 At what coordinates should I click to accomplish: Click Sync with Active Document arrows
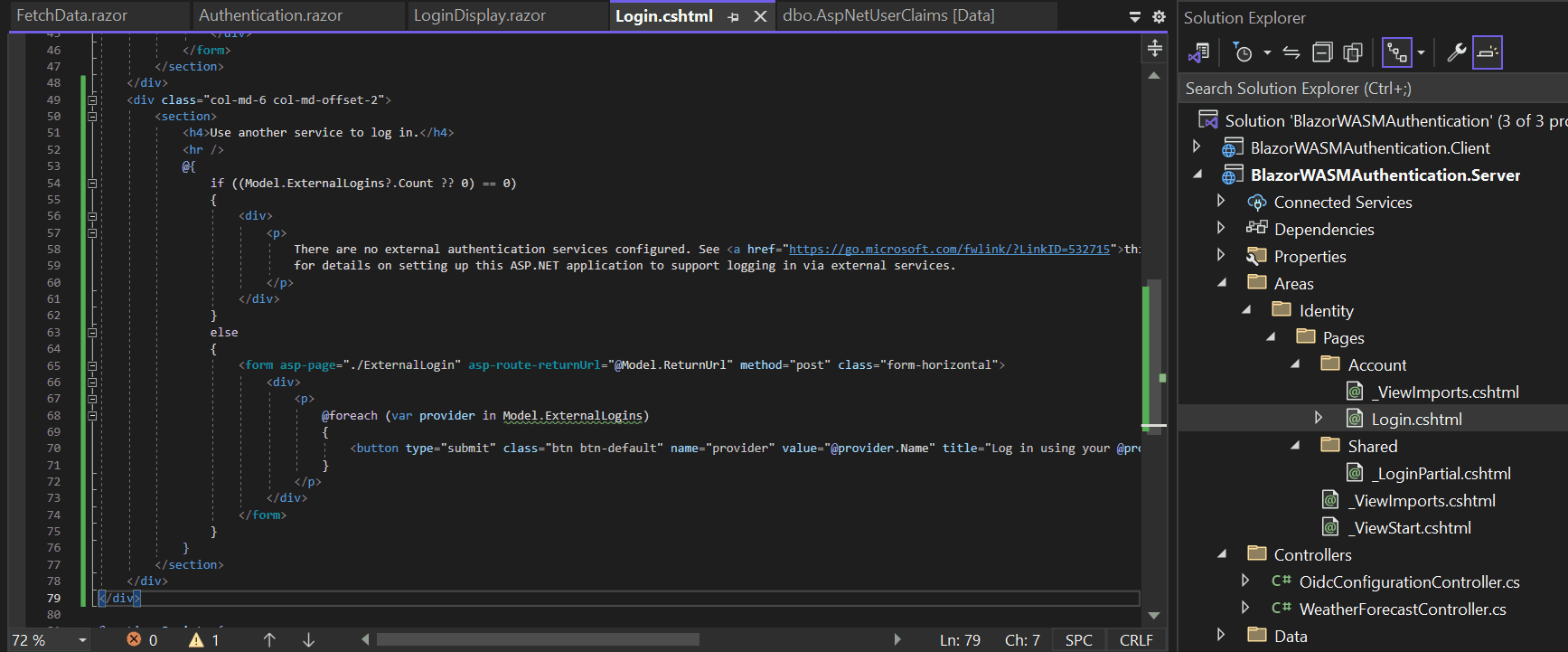coord(1291,53)
